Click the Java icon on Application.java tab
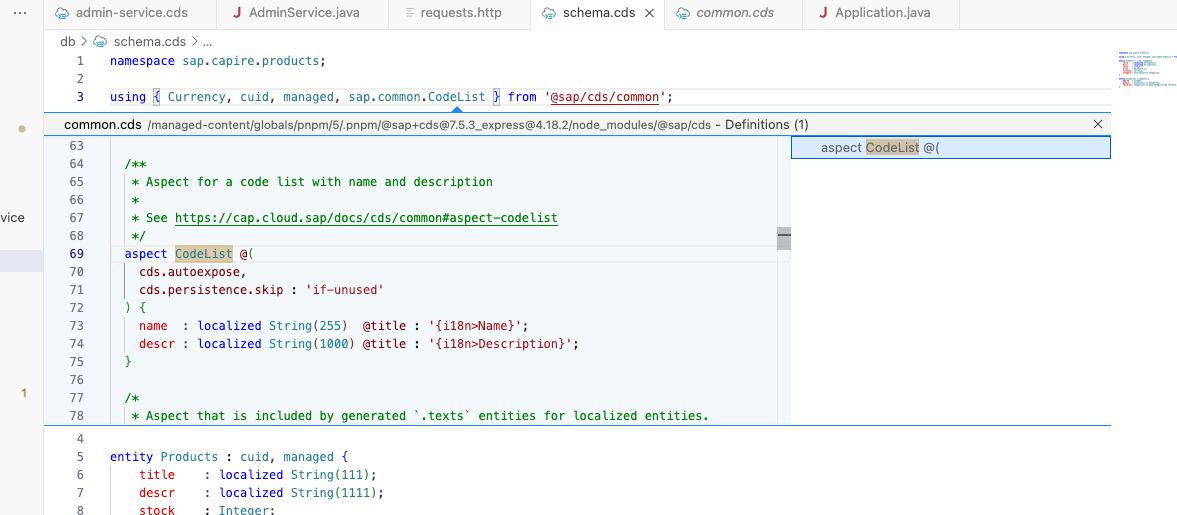The height and width of the screenshot is (515, 1177). [822, 14]
